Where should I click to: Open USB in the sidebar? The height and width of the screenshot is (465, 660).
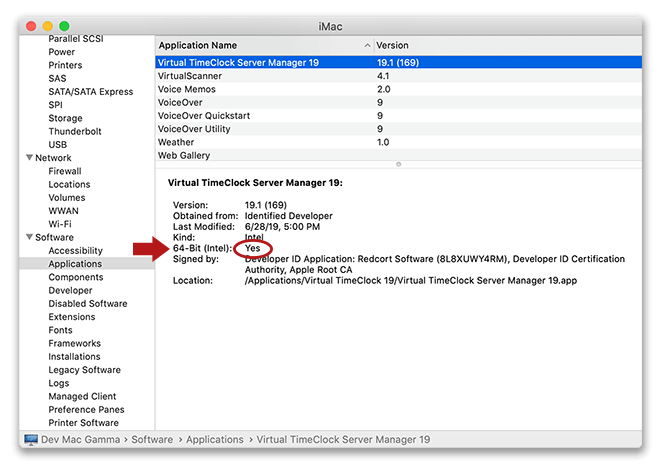[x=58, y=144]
